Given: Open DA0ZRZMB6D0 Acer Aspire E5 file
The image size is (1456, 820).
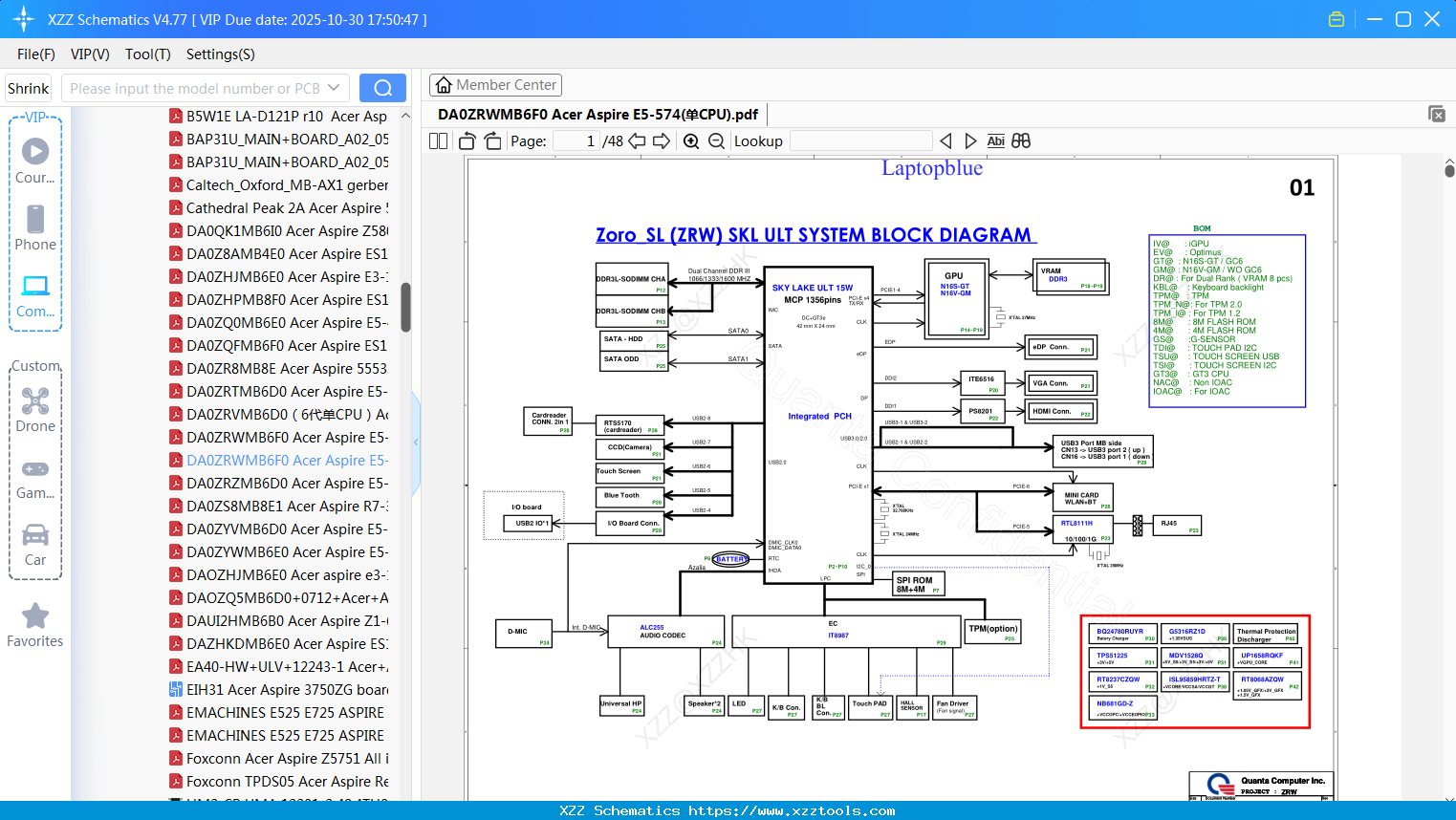Looking at the screenshot, I should (278, 484).
